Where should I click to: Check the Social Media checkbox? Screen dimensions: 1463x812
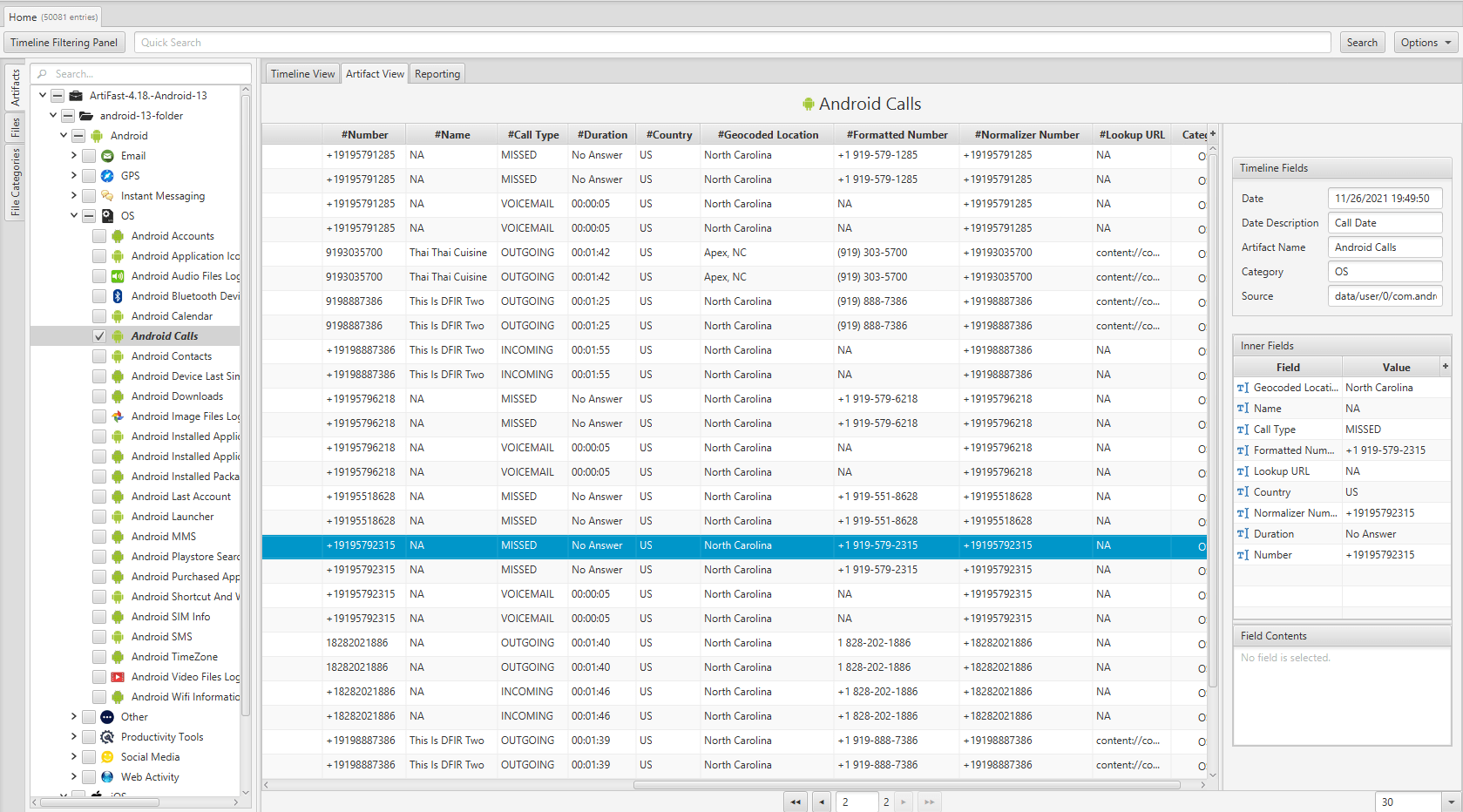coord(89,757)
